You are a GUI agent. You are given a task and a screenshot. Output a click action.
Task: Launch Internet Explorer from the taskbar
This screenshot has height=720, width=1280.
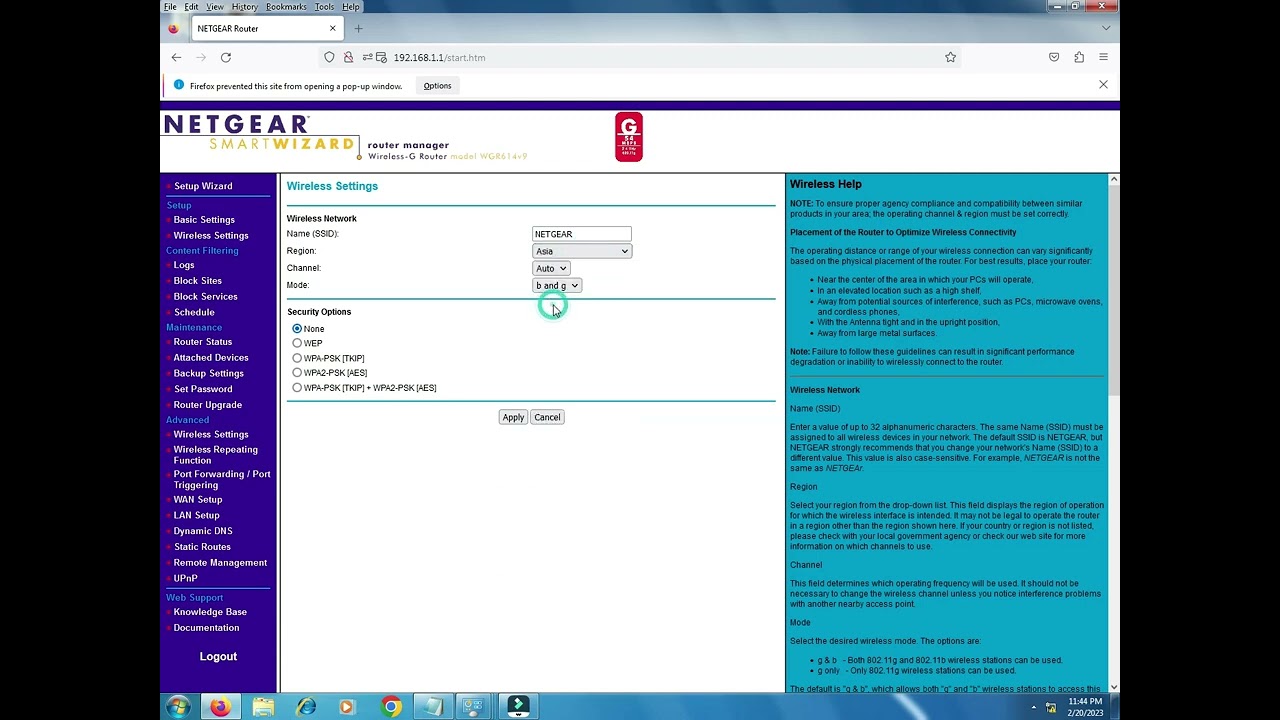click(306, 707)
